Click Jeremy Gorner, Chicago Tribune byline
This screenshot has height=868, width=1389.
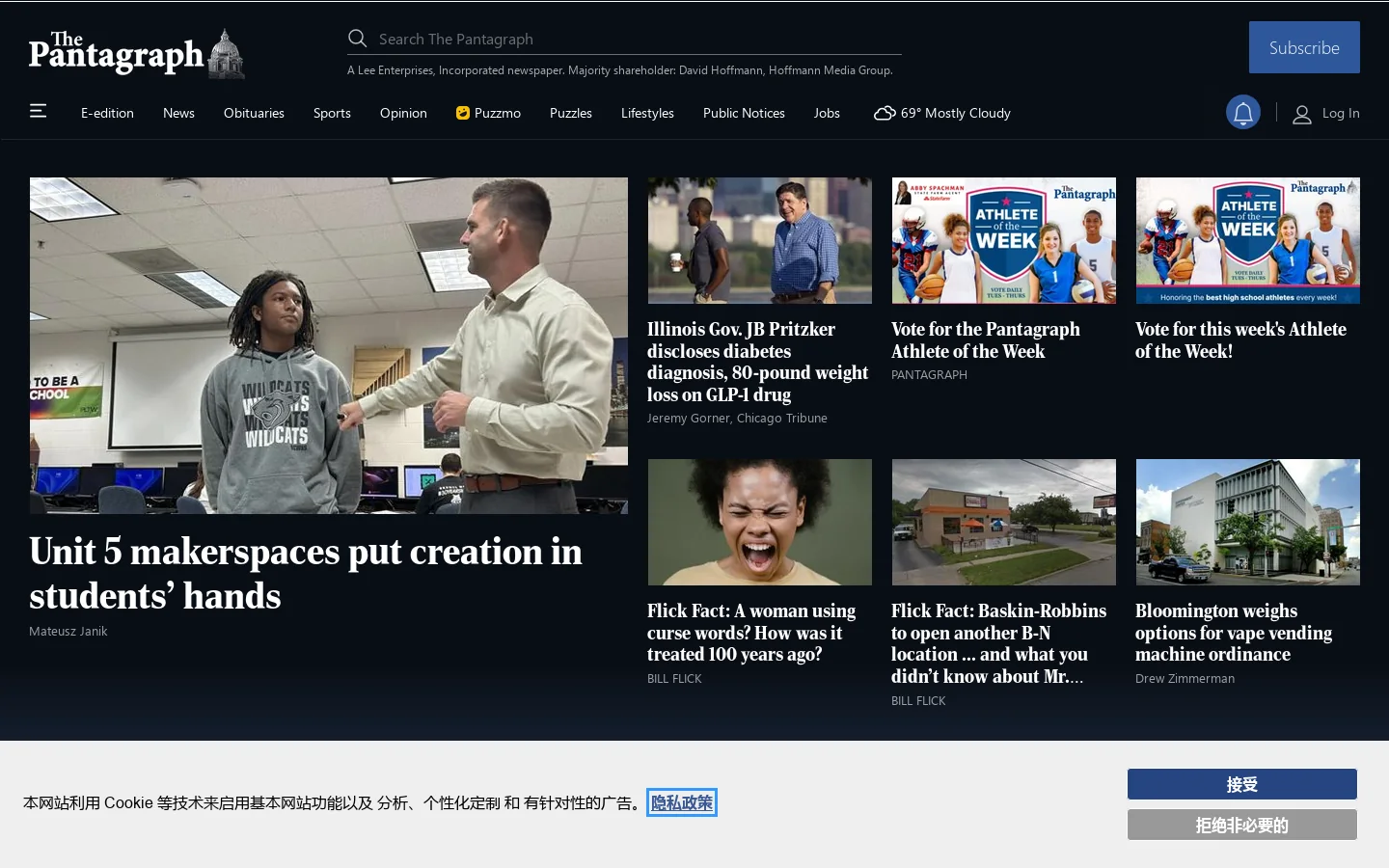point(737,418)
